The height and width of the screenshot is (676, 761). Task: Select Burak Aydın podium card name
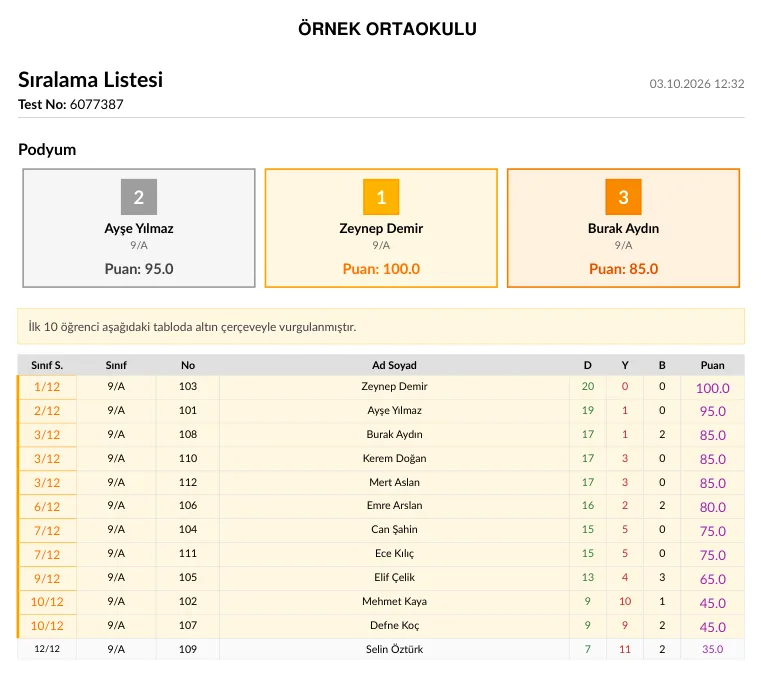[x=623, y=229]
